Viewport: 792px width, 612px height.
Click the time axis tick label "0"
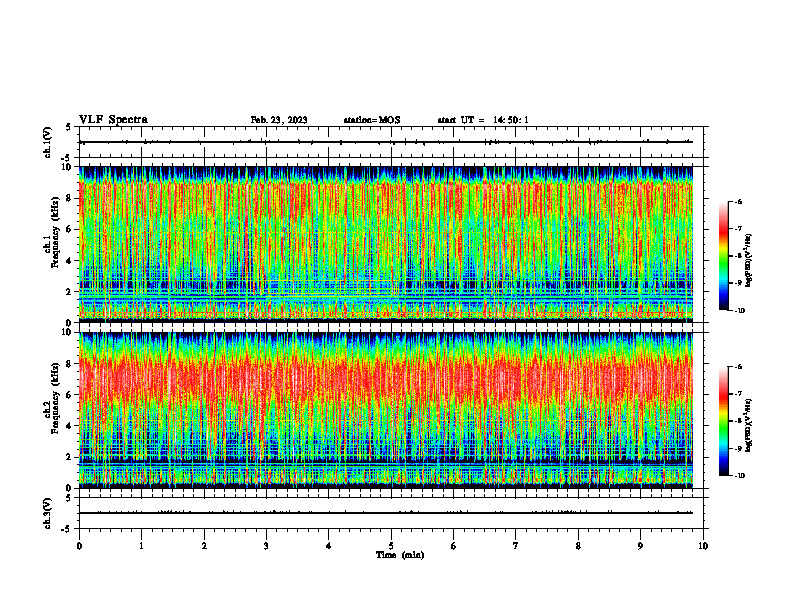(79, 546)
